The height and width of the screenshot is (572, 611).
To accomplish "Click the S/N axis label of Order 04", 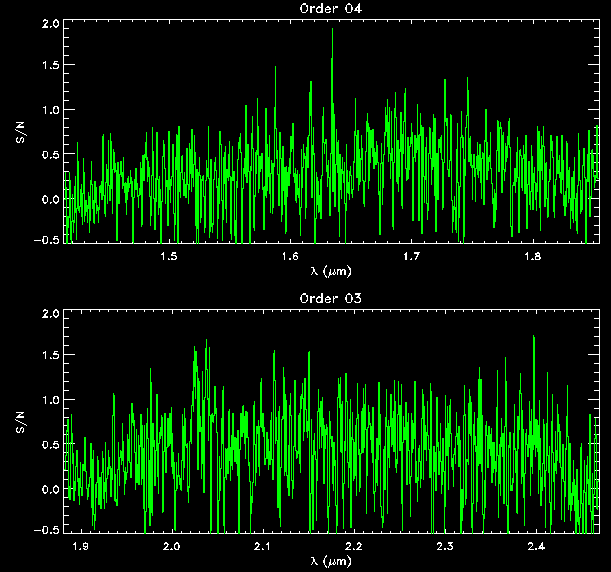I will click(20, 132).
